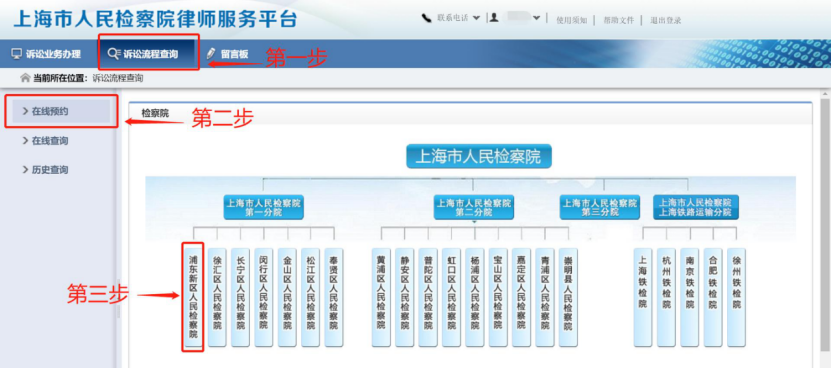831x368 pixels.
Task: Select 上海市人民检察院第二分院 node
Action: [473, 207]
